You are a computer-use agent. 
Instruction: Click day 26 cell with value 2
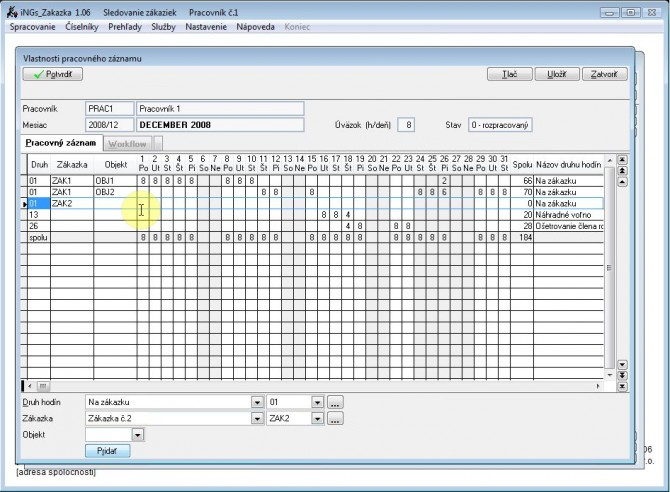pos(444,181)
